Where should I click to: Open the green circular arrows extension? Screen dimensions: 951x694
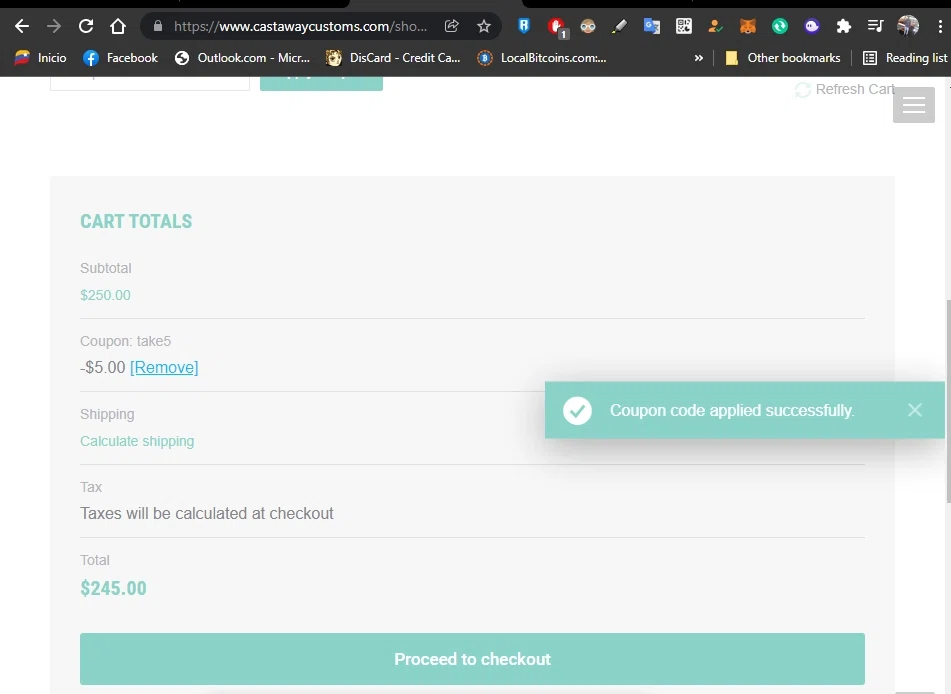click(x=779, y=26)
